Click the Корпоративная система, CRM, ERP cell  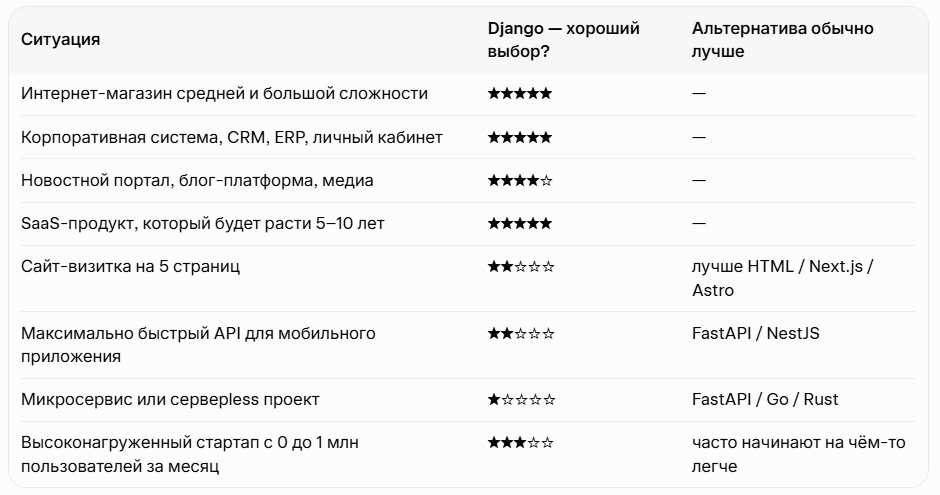[x=231, y=137]
